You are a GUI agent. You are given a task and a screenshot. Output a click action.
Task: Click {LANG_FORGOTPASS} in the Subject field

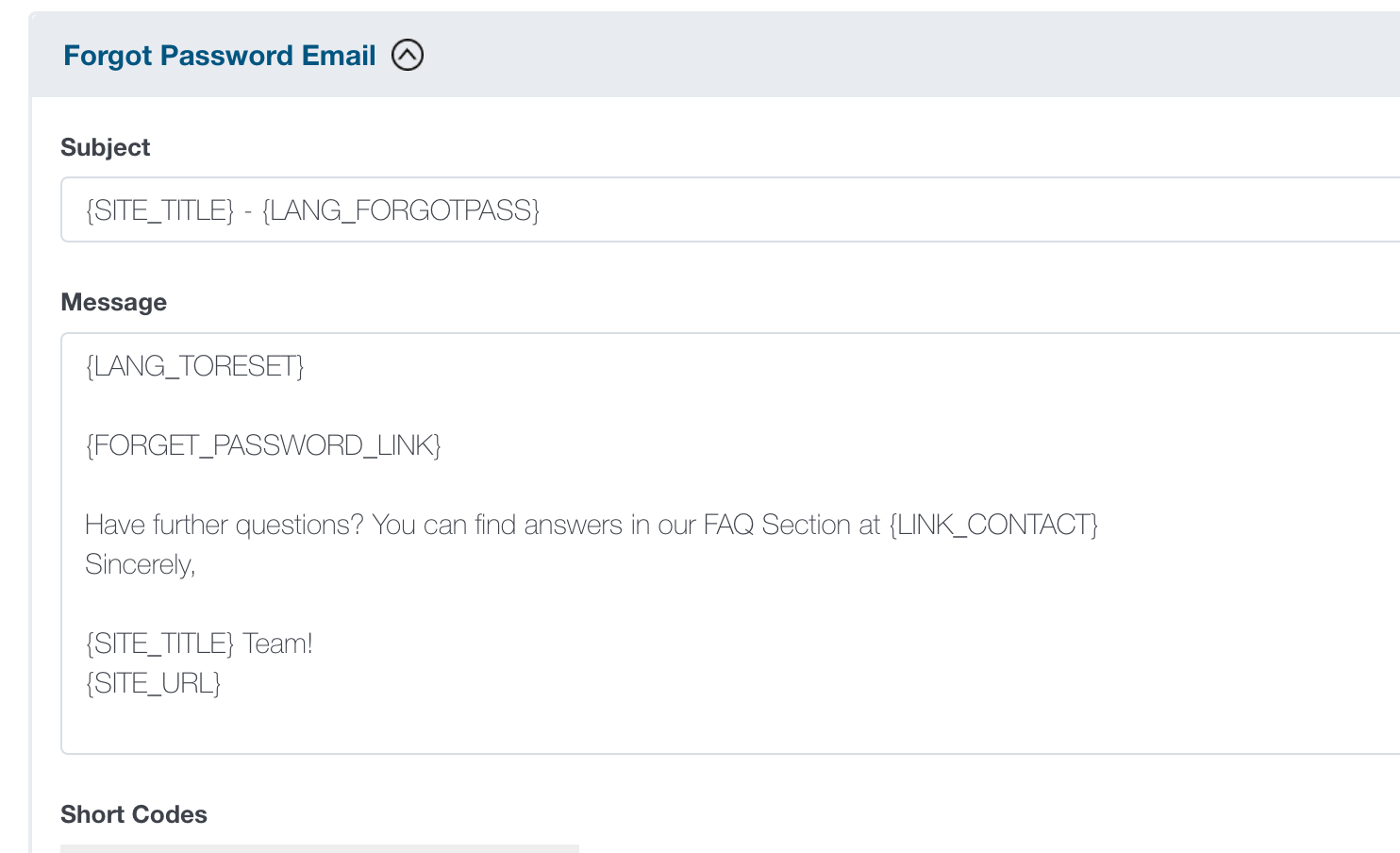tap(401, 209)
